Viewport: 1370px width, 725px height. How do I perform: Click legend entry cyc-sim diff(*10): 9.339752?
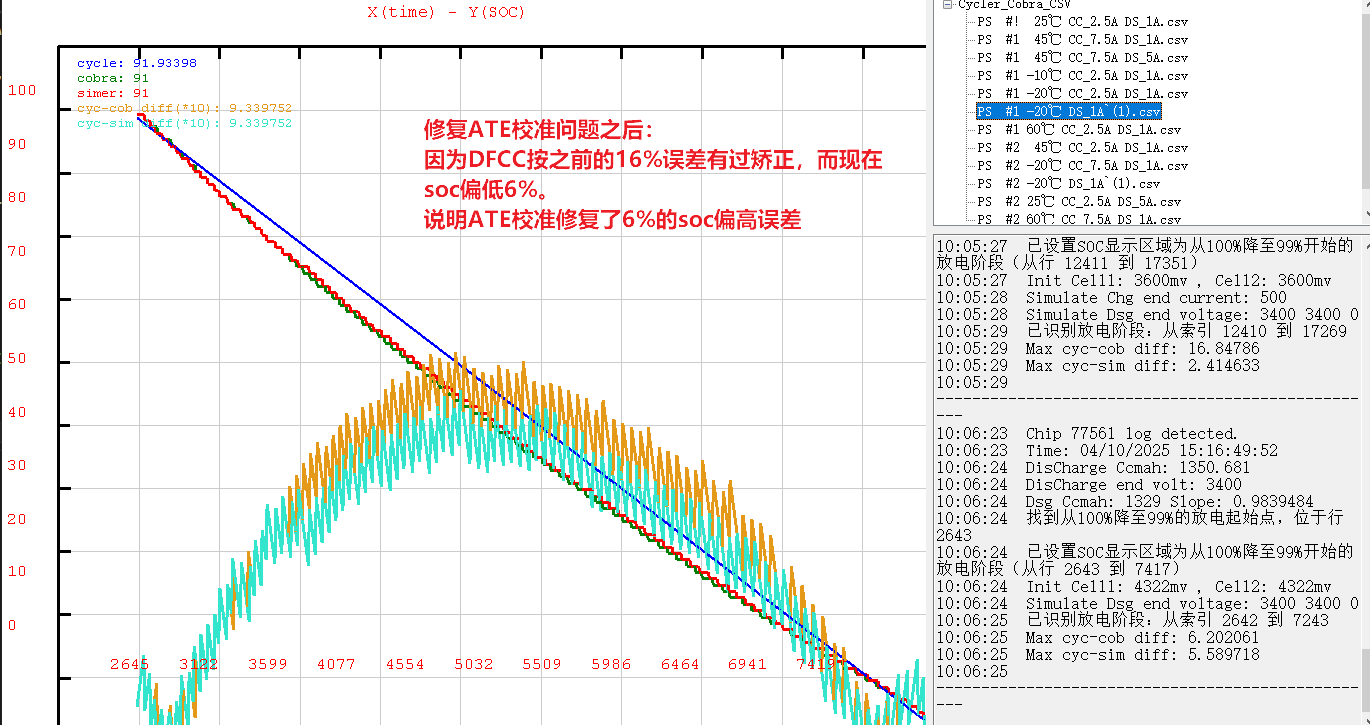185,123
